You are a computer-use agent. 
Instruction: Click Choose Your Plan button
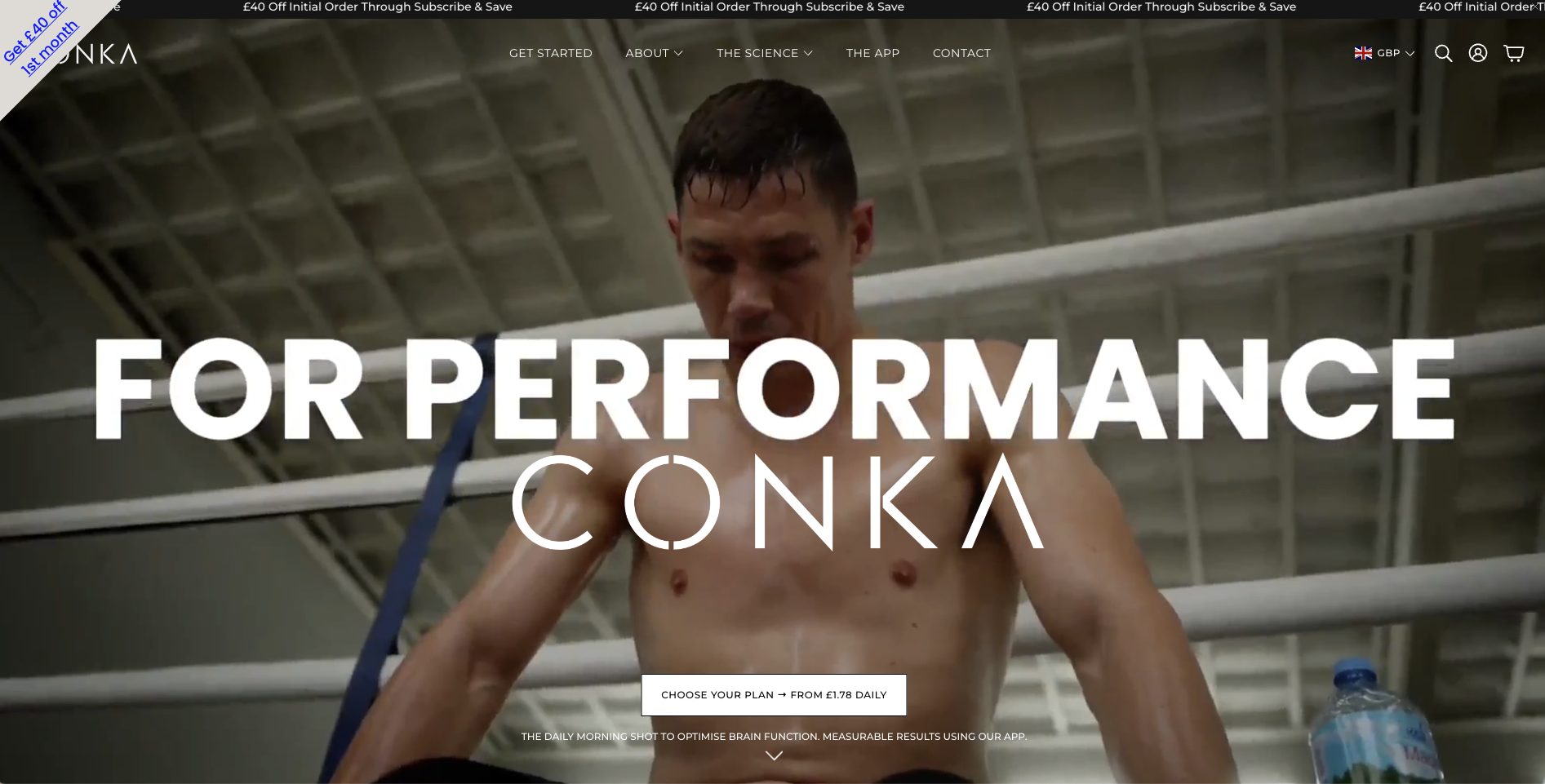pos(774,695)
